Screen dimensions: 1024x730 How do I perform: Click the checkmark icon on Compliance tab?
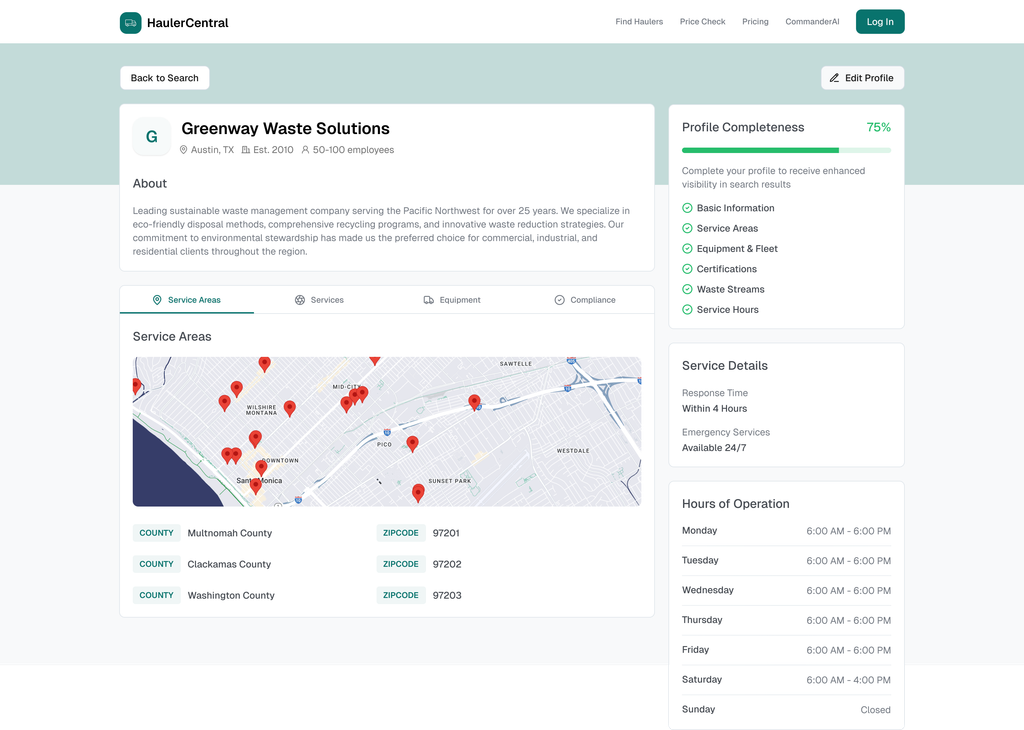[x=560, y=300]
